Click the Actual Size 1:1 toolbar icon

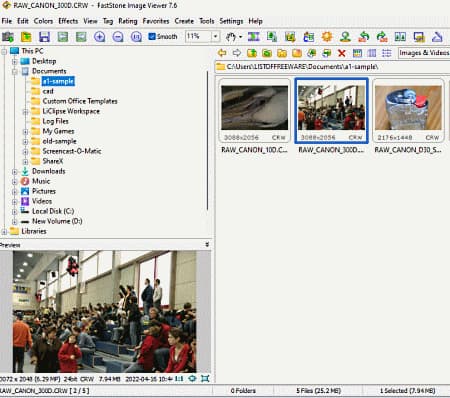(x=136, y=36)
